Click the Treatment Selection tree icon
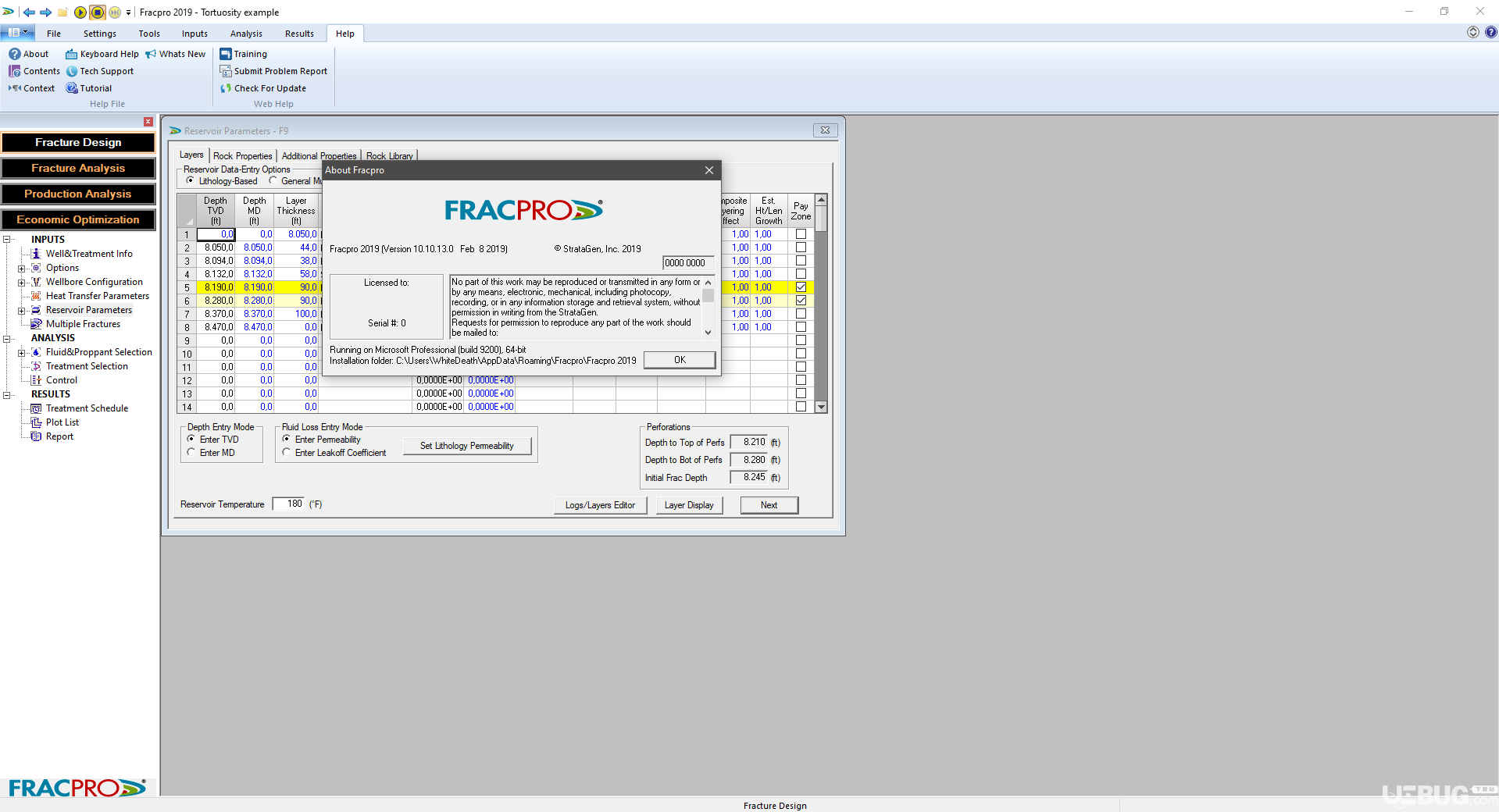This screenshot has height=812, width=1499. (36, 366)
